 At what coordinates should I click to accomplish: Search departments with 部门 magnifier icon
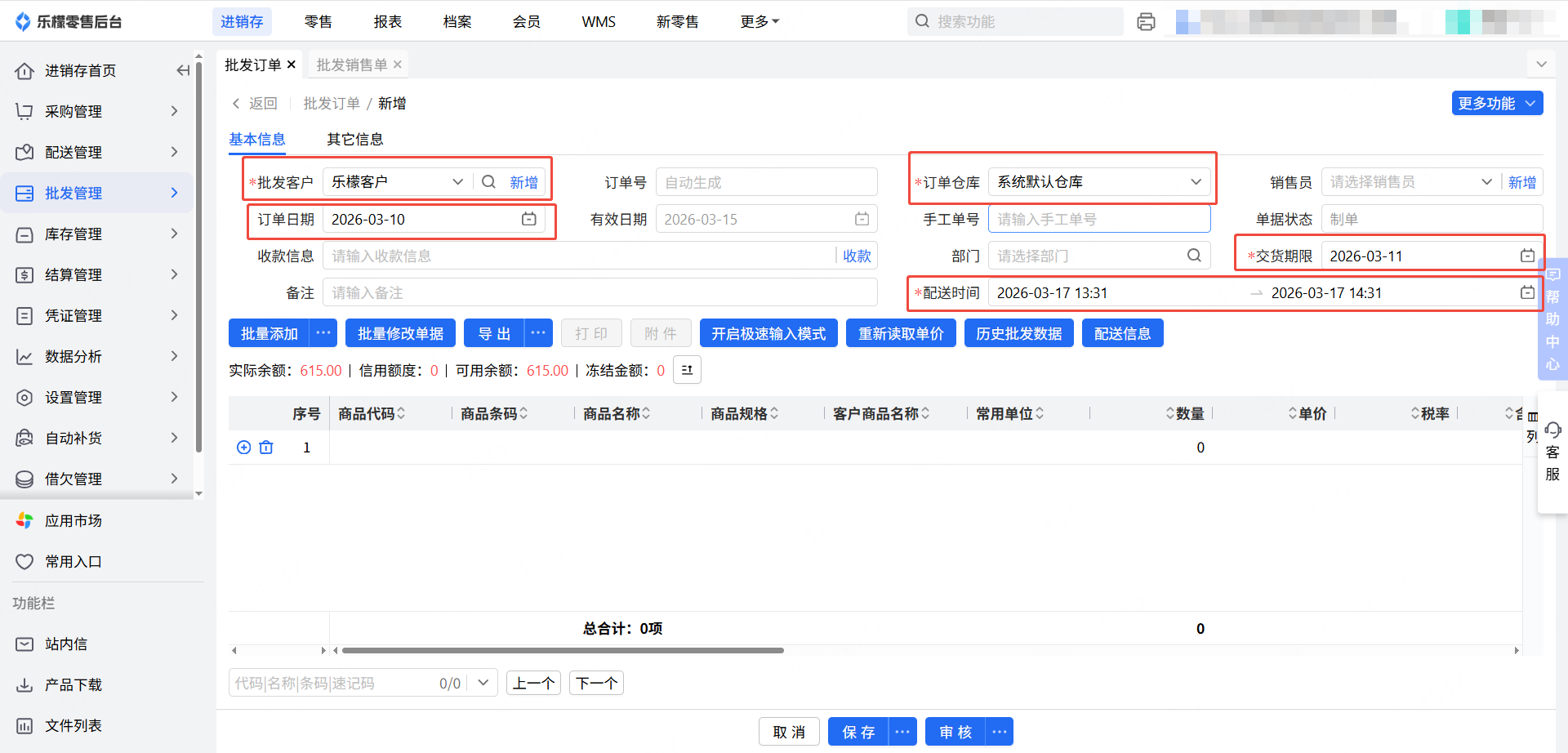point(1193,256)
